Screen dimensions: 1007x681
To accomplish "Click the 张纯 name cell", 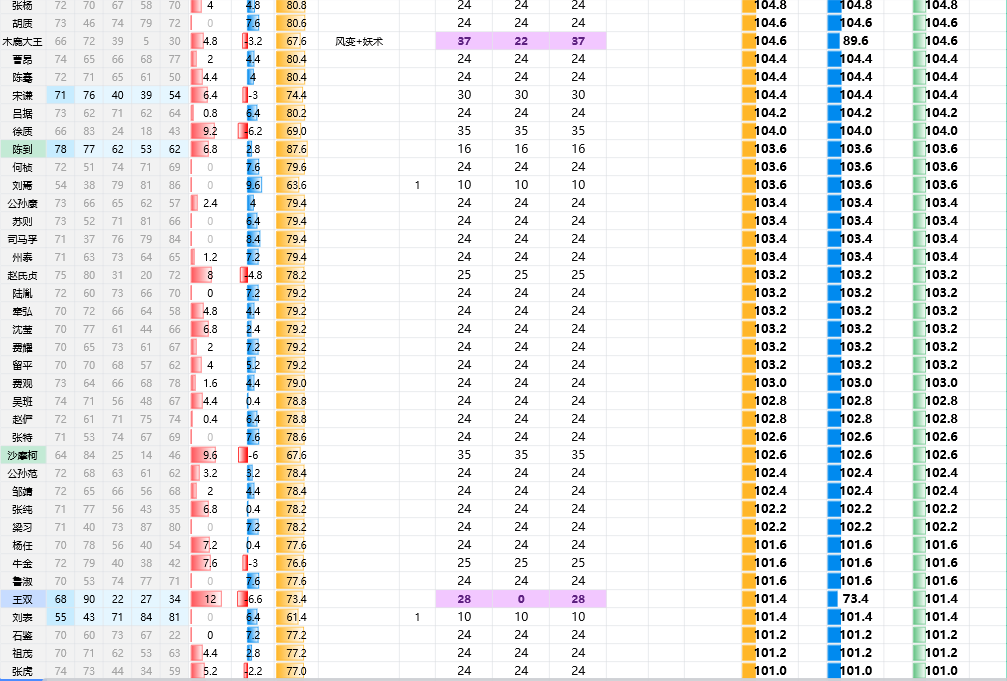I will (x=22, y=509).
